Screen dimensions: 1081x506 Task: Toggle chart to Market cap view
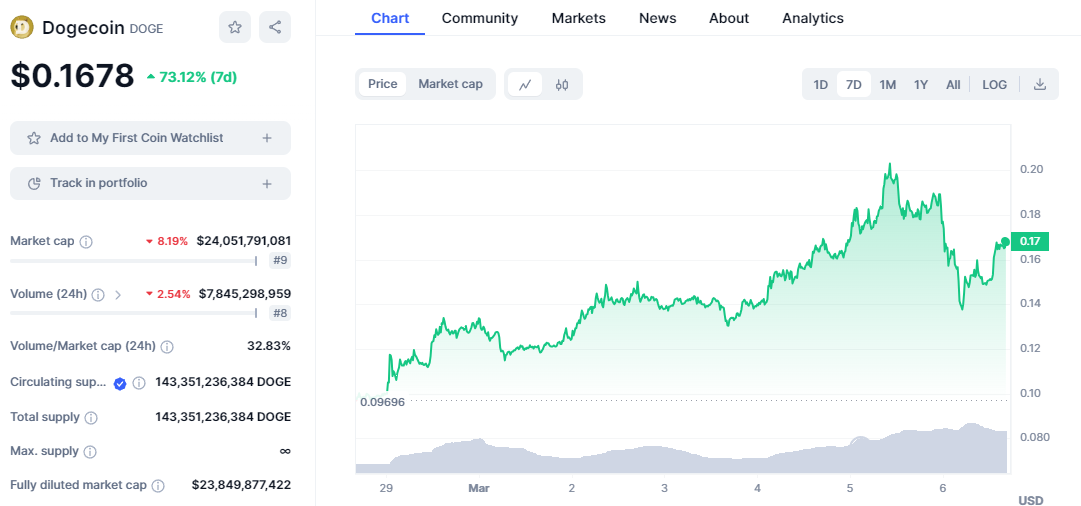coord(450,84)
